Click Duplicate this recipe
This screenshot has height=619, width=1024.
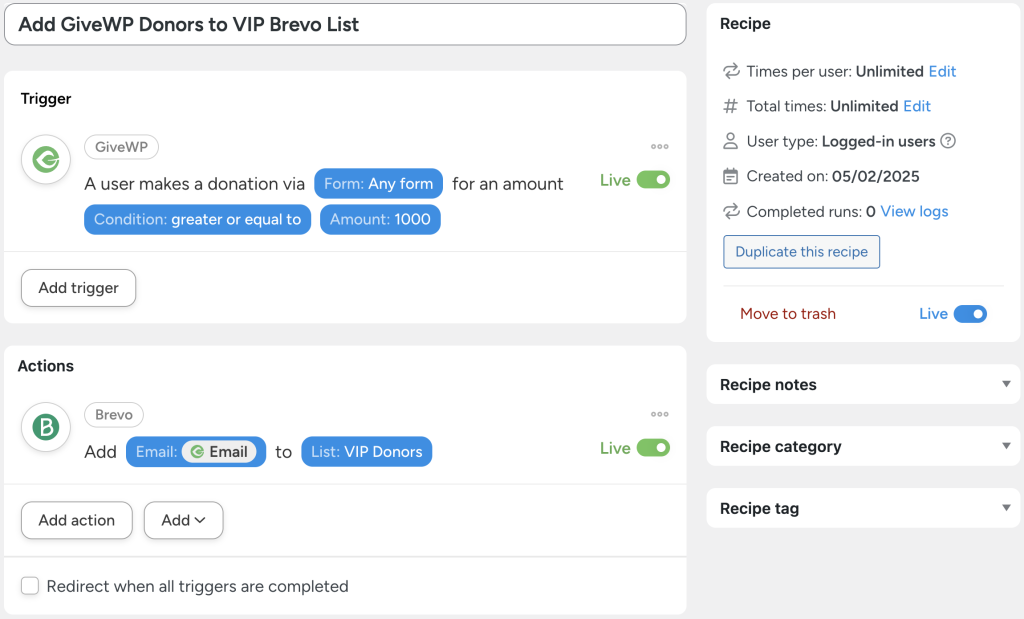coord(801,252)
